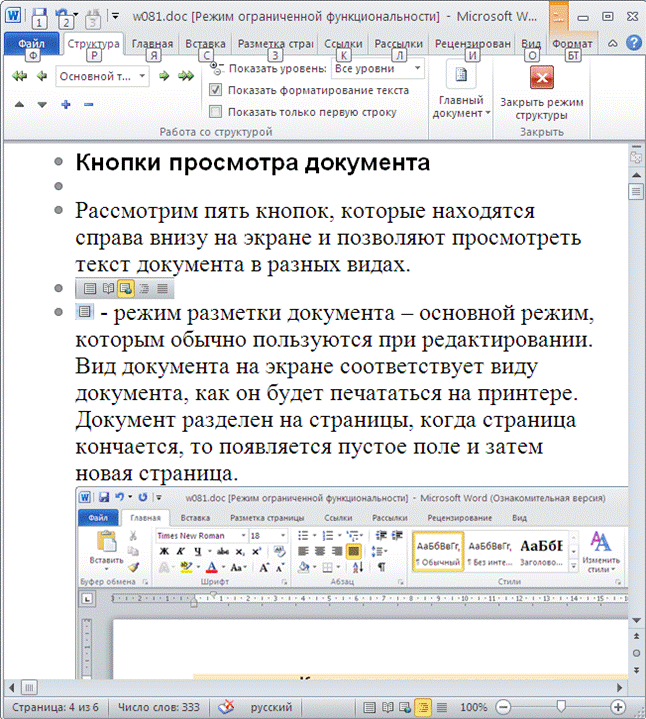The width and height of the screenshot is (646, 719).
Task: Click the 100% zoom level button
Action: pos(473,707)
